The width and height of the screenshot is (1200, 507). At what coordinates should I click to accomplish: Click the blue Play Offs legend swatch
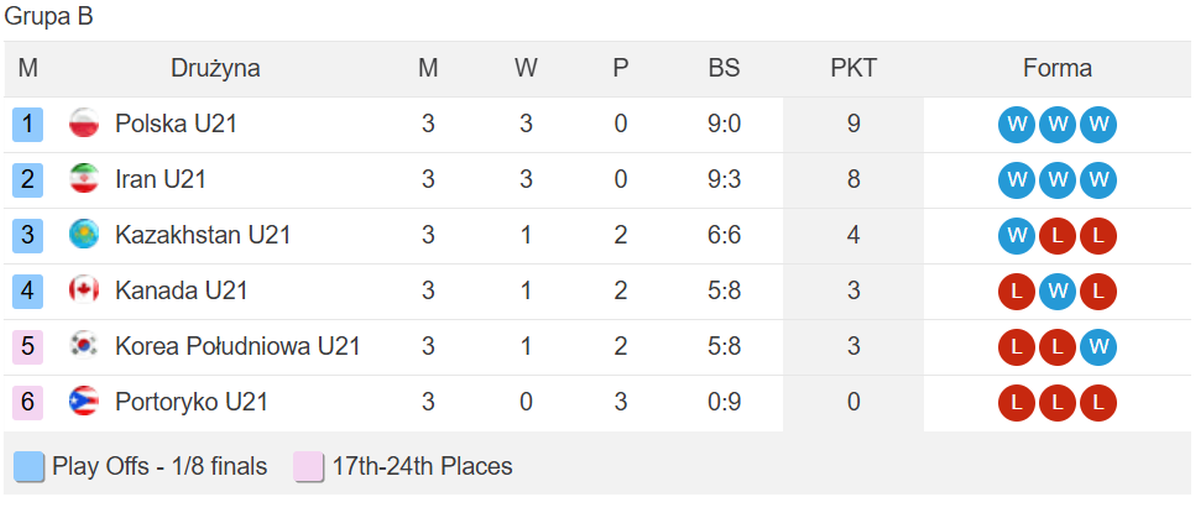click(x=29, y=467)
